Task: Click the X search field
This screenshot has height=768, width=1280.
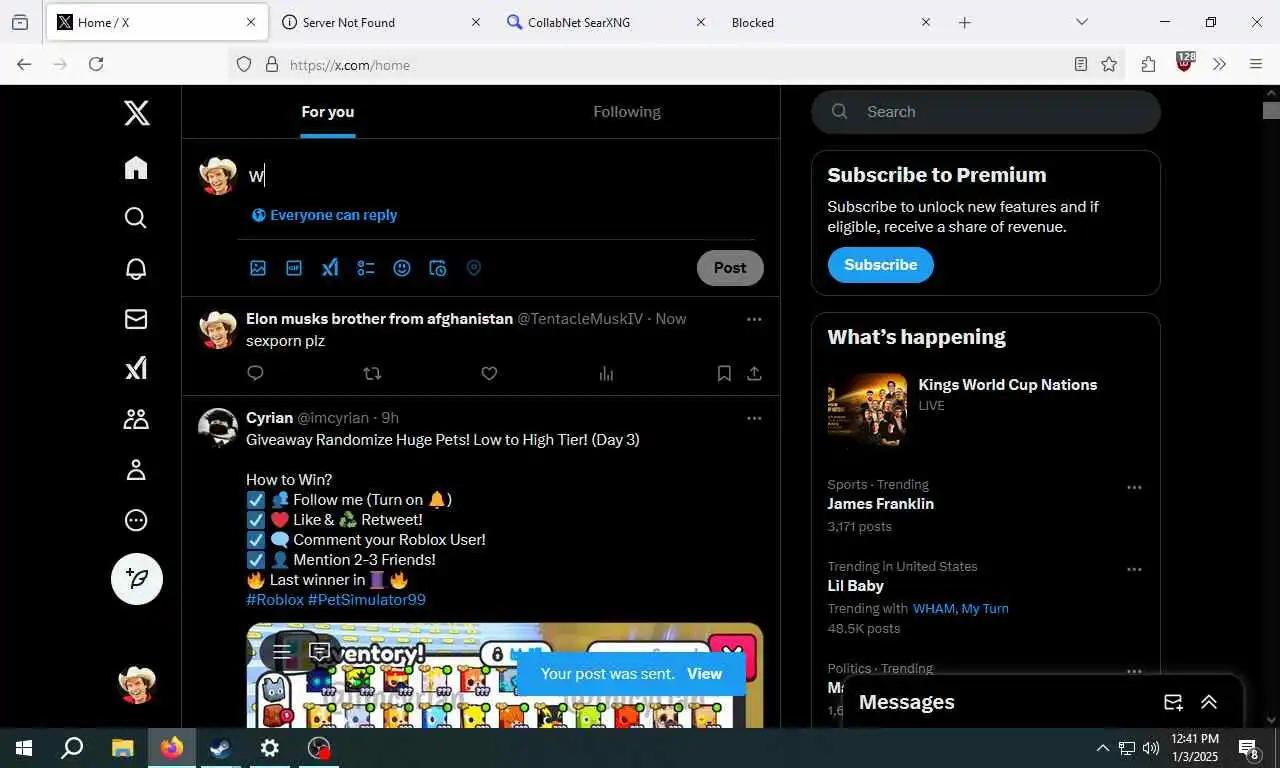Action: point(986,112)
